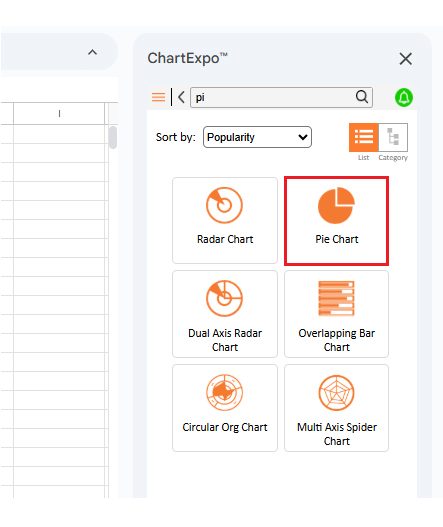Go back using the left chevron arrow
The width and height of the screenshot is (443, 527).
[181, 97]
